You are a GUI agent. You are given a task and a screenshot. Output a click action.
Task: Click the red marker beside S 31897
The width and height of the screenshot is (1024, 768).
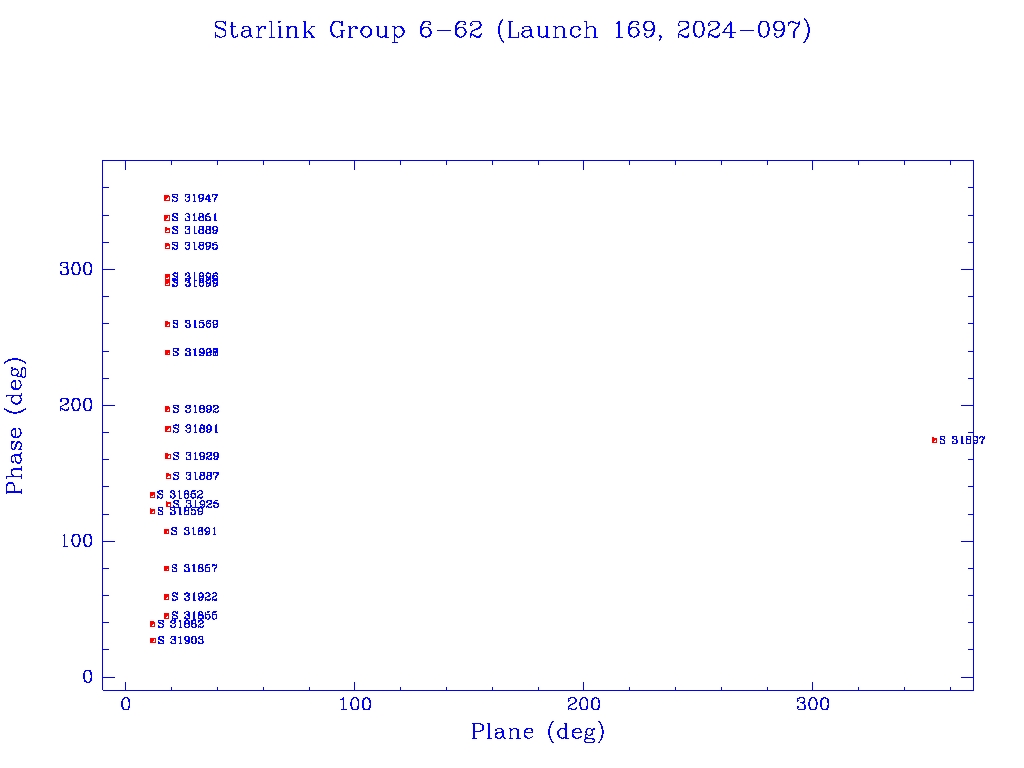(x=934, y=441)
